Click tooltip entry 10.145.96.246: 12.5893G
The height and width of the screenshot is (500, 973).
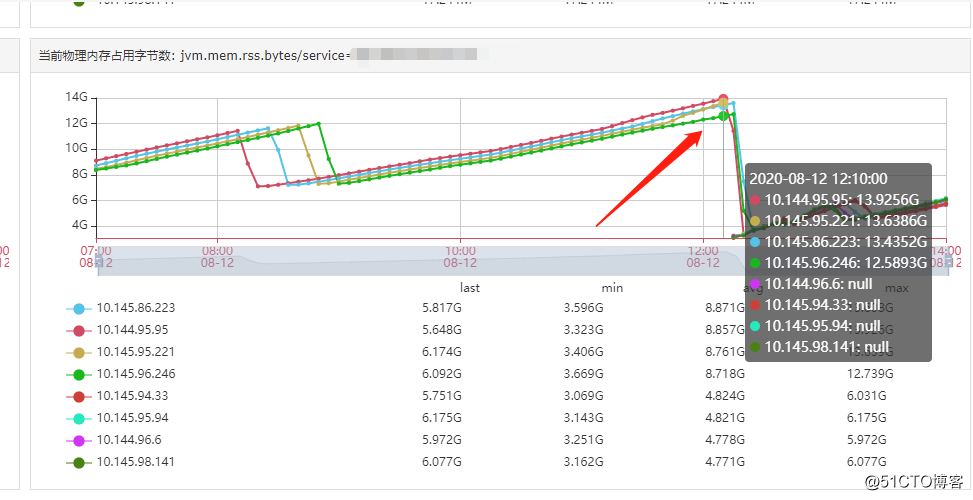838,263
